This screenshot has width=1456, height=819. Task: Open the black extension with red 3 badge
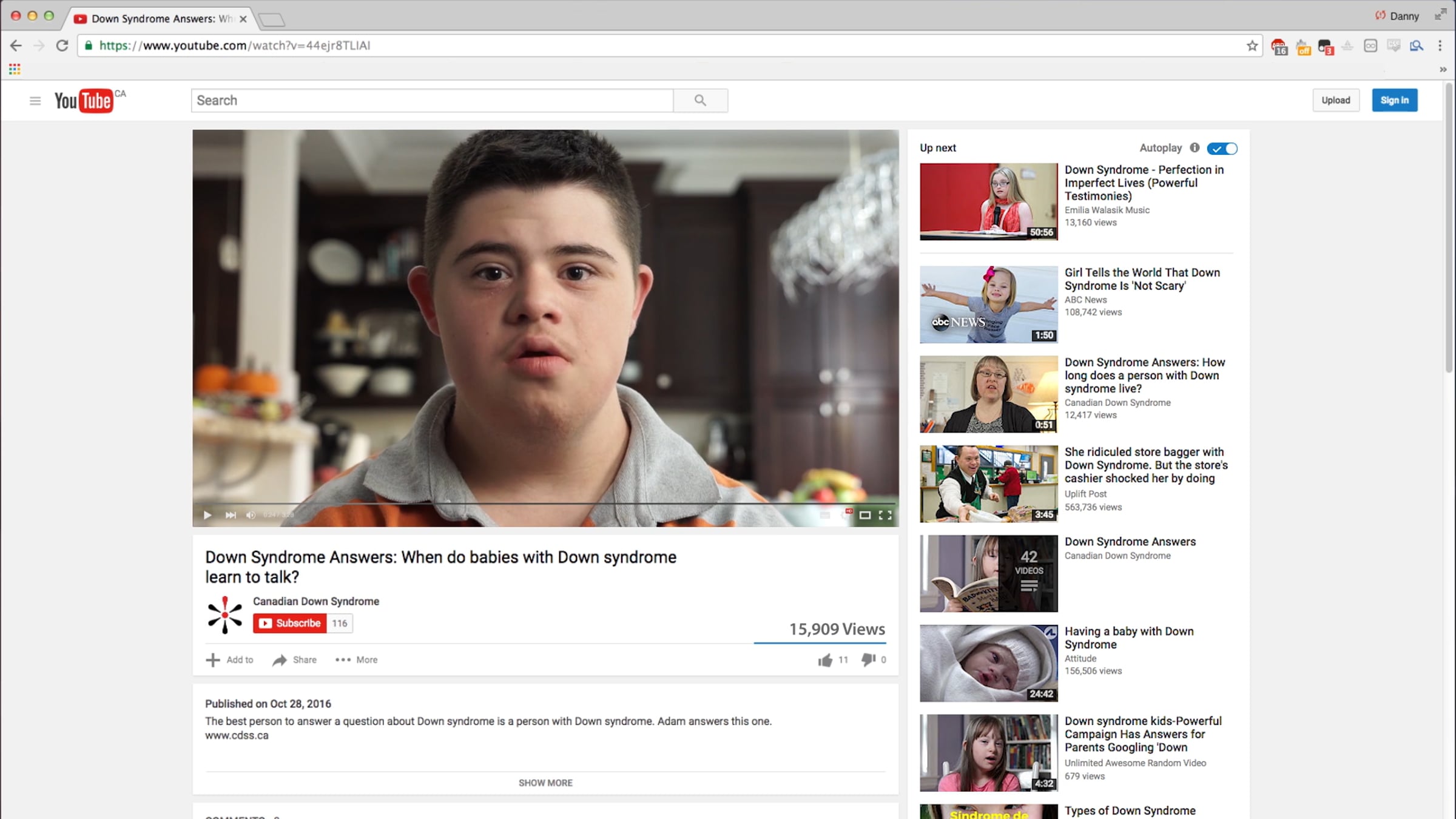pos(1326,46)
